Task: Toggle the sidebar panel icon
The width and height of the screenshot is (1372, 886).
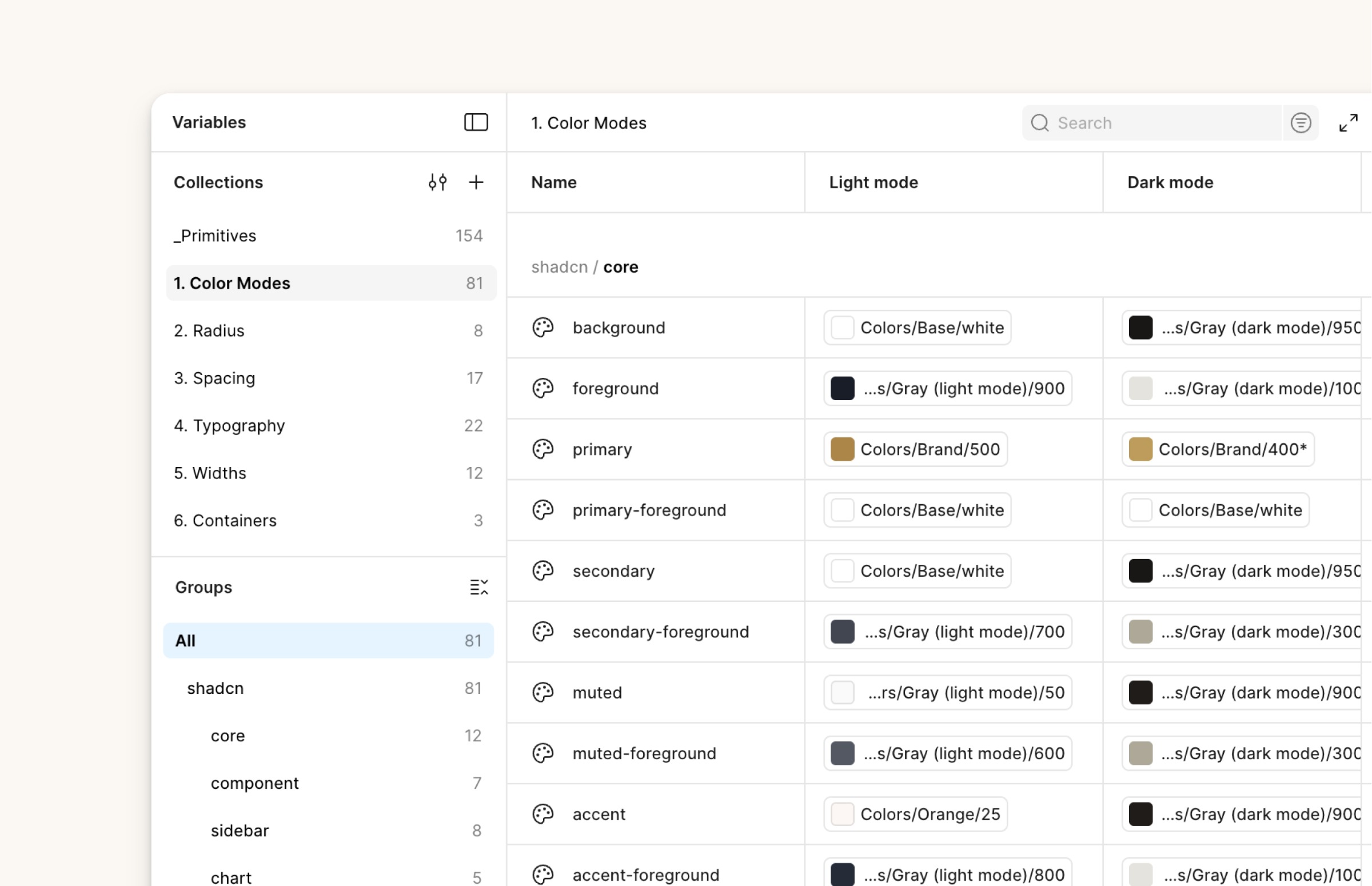Action: pyautogui.click(x=476, y=122)
